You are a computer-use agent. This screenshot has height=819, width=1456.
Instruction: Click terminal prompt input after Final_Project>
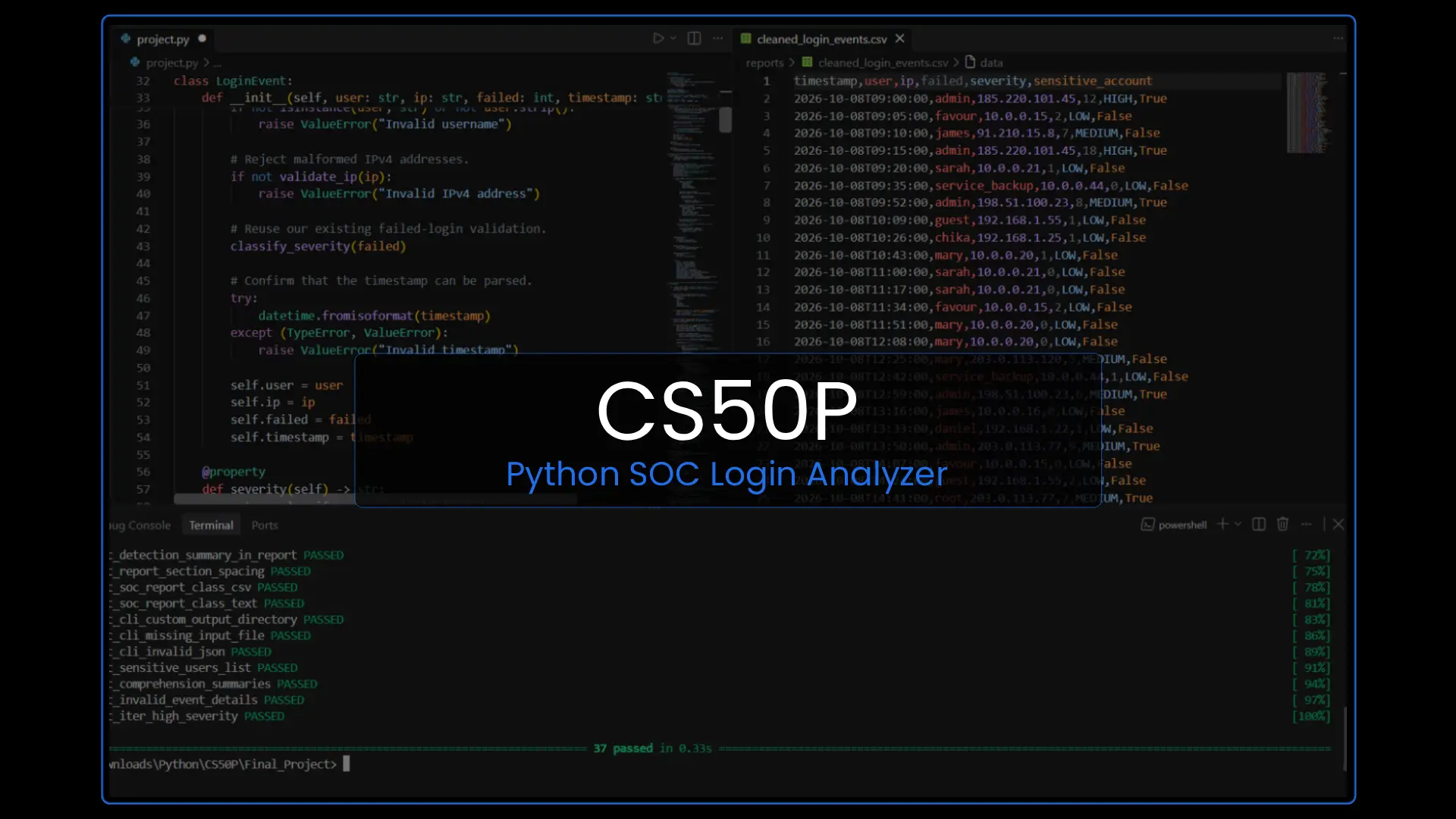pos(347,764)
